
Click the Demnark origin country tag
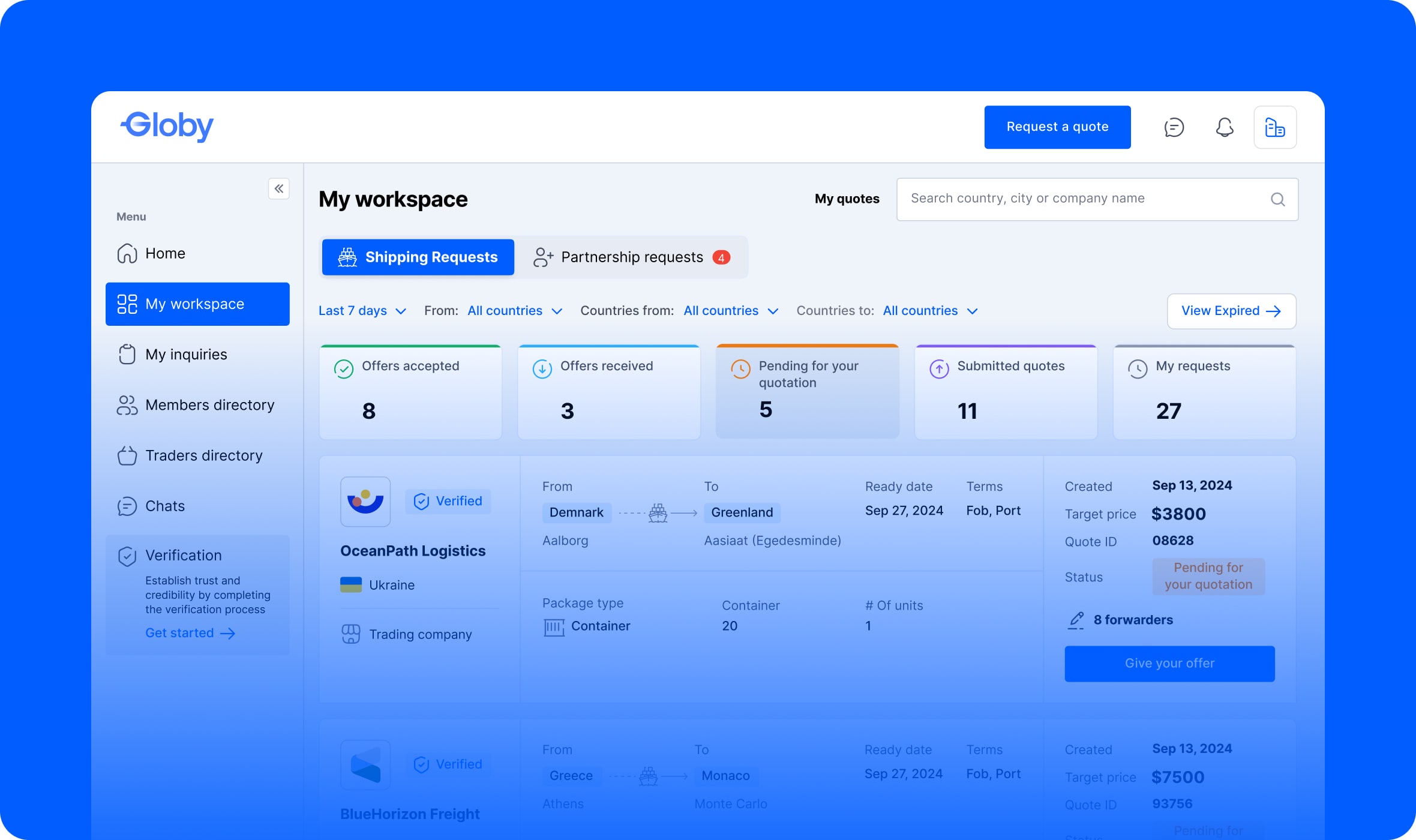577,513
